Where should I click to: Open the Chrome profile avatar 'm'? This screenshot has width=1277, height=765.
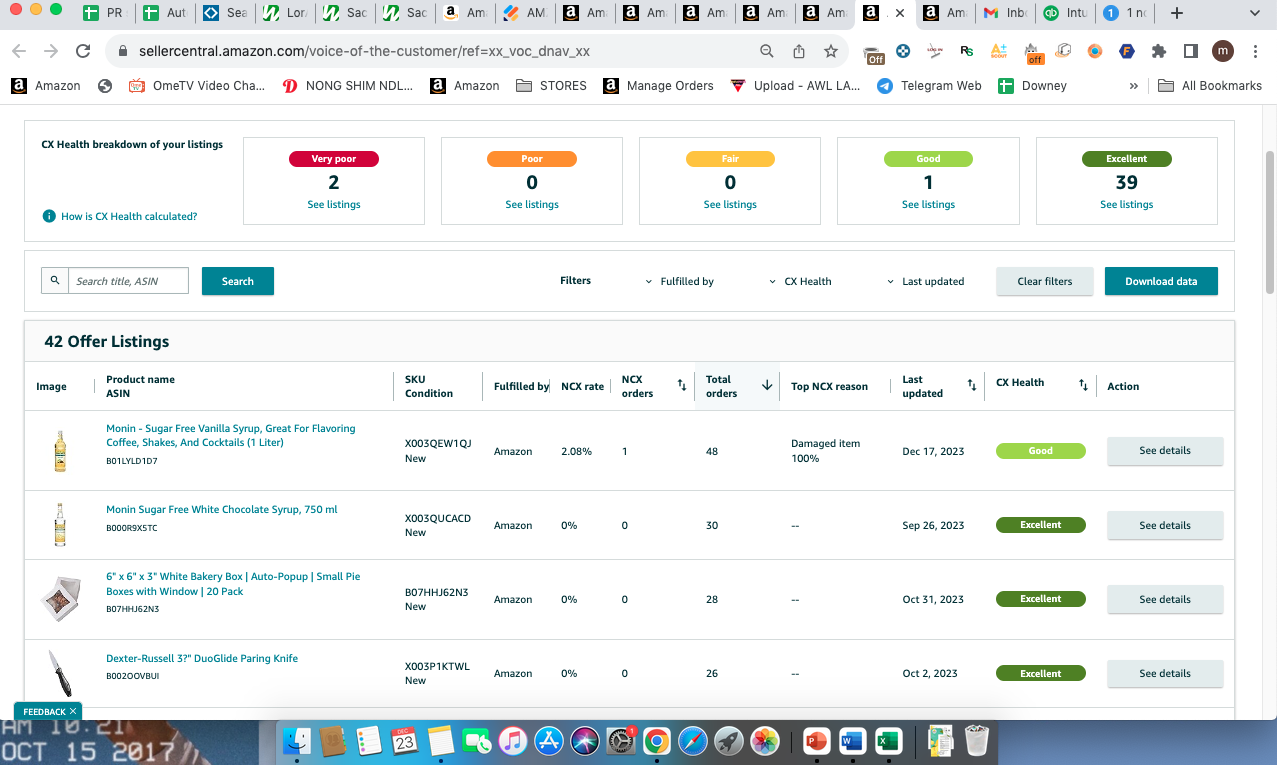(1222, 51)
